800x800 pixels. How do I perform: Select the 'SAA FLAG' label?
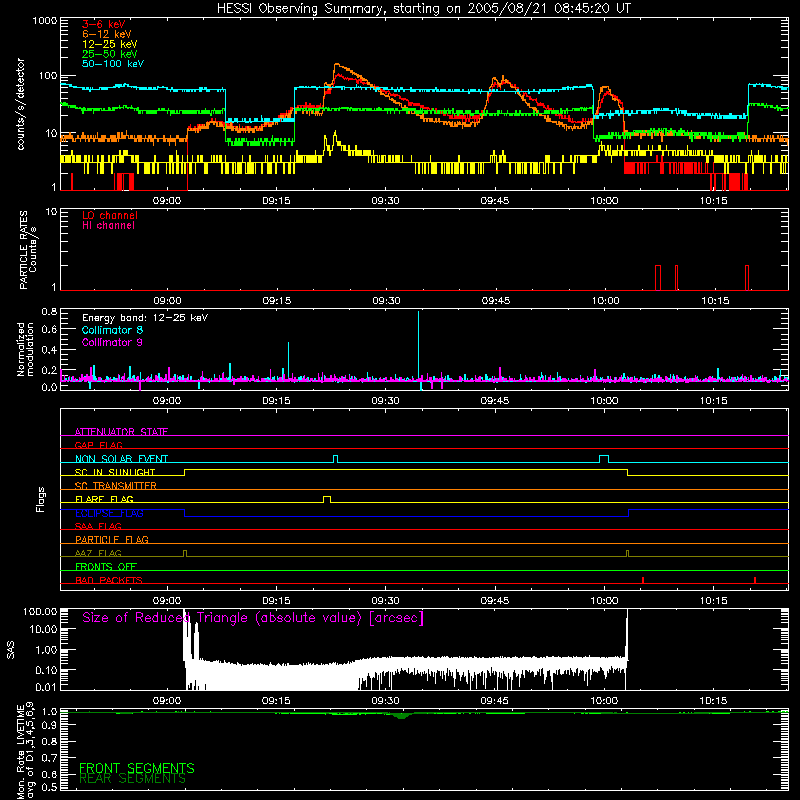[x=98, y=526]
